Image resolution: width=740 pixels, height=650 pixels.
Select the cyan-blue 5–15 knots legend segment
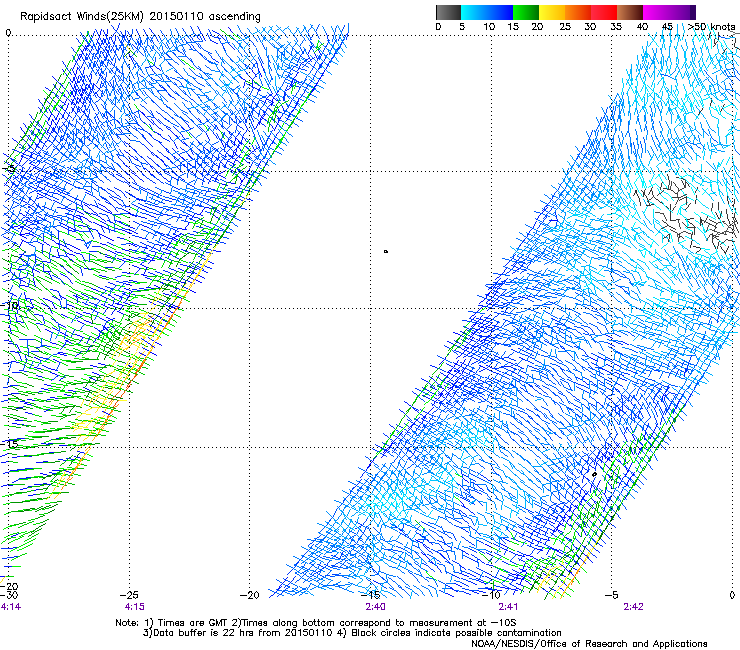pos(487,12)
